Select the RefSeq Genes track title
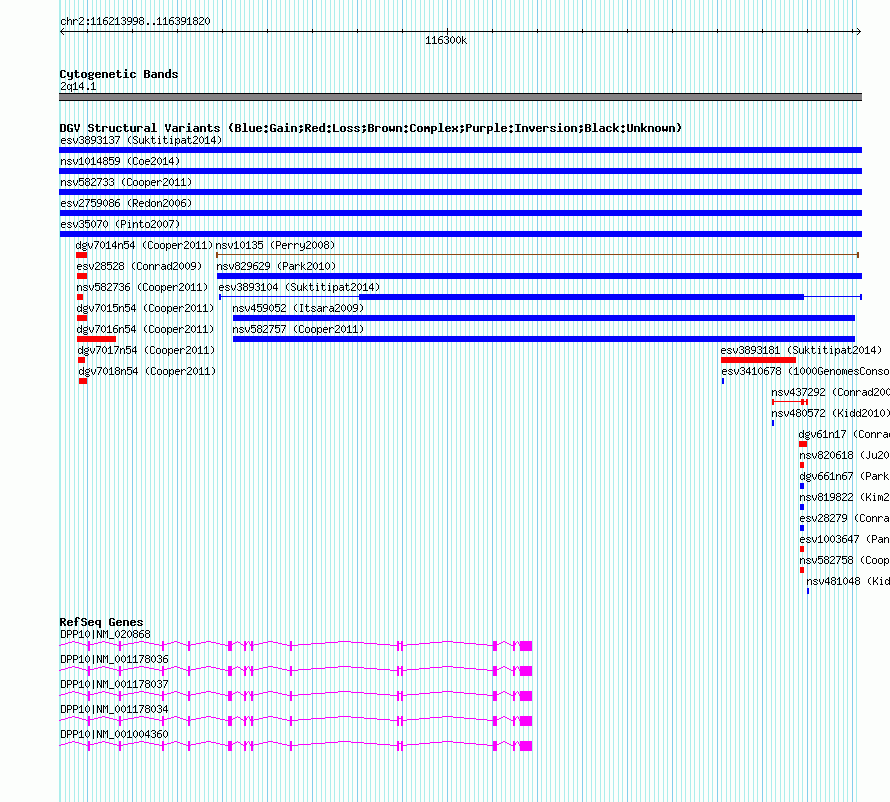 (x=101, y=622)
